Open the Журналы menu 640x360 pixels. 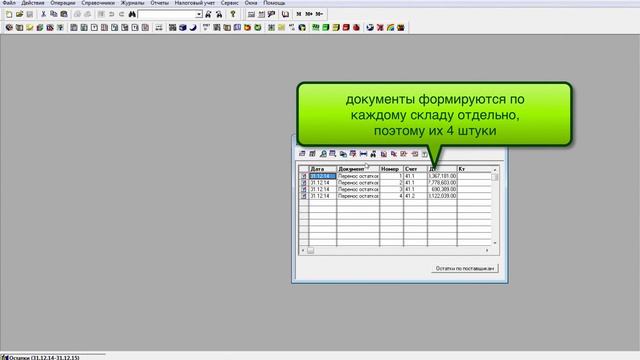(132, 3)
